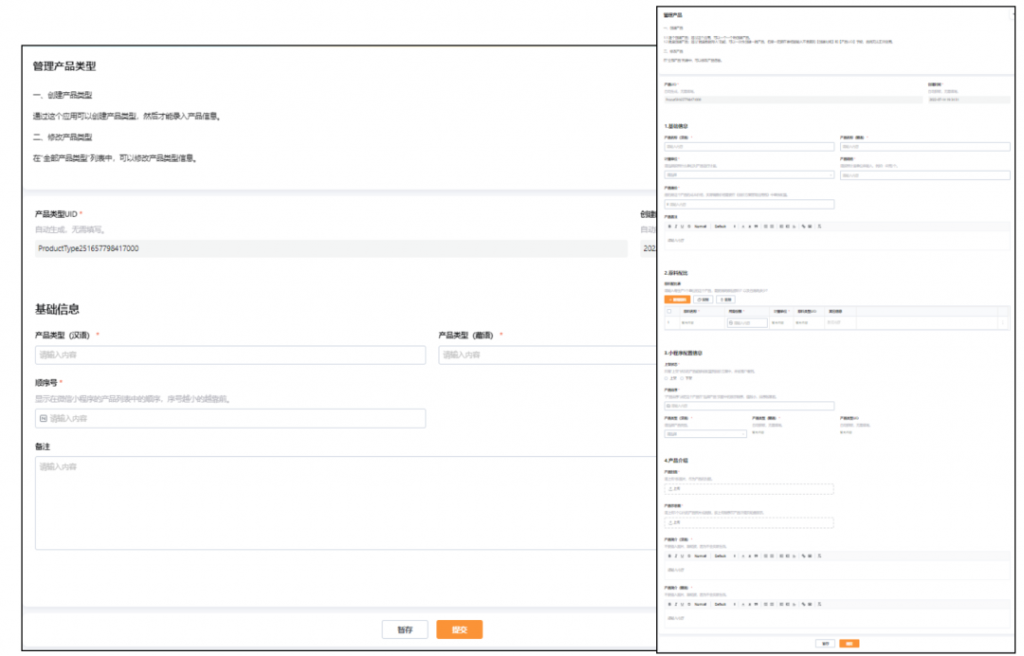
Task: Open the Default font dropdown in first editor
Action: pos(721,226)
